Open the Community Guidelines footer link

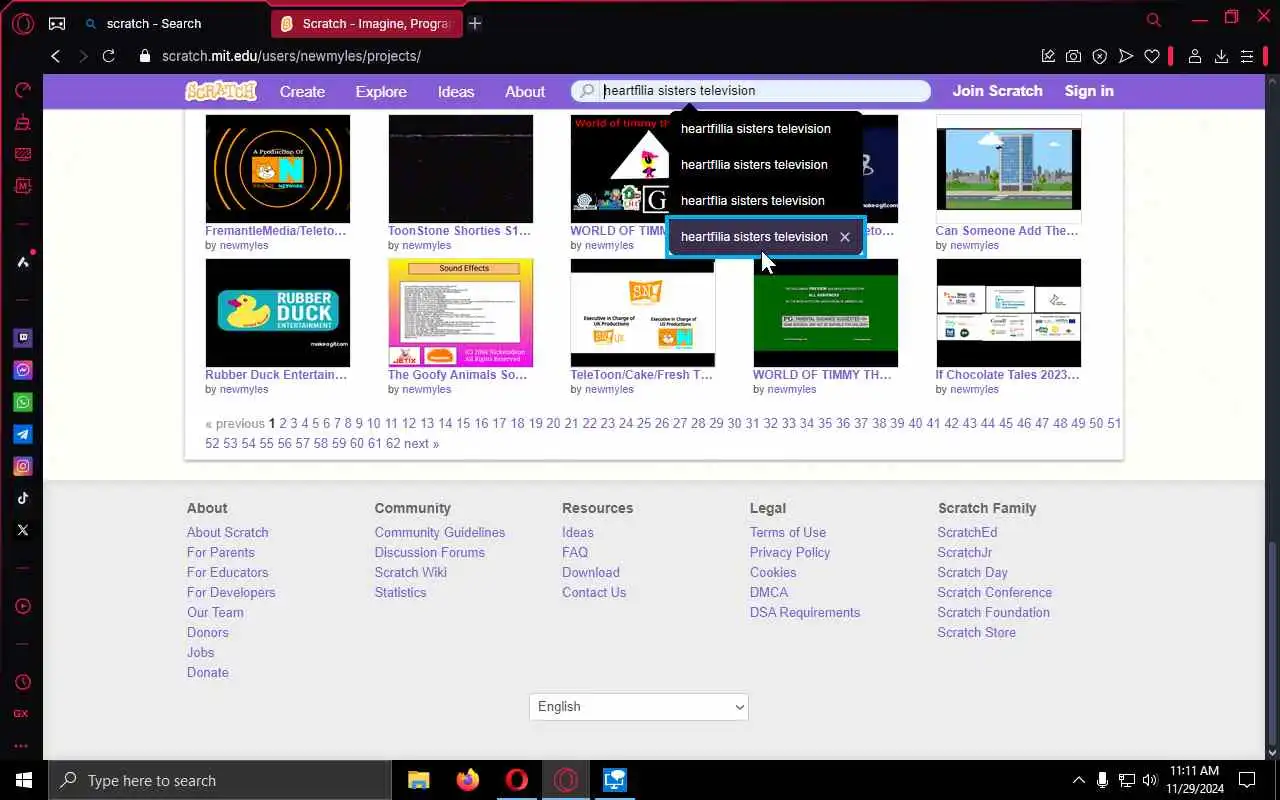tap(440, 533)
